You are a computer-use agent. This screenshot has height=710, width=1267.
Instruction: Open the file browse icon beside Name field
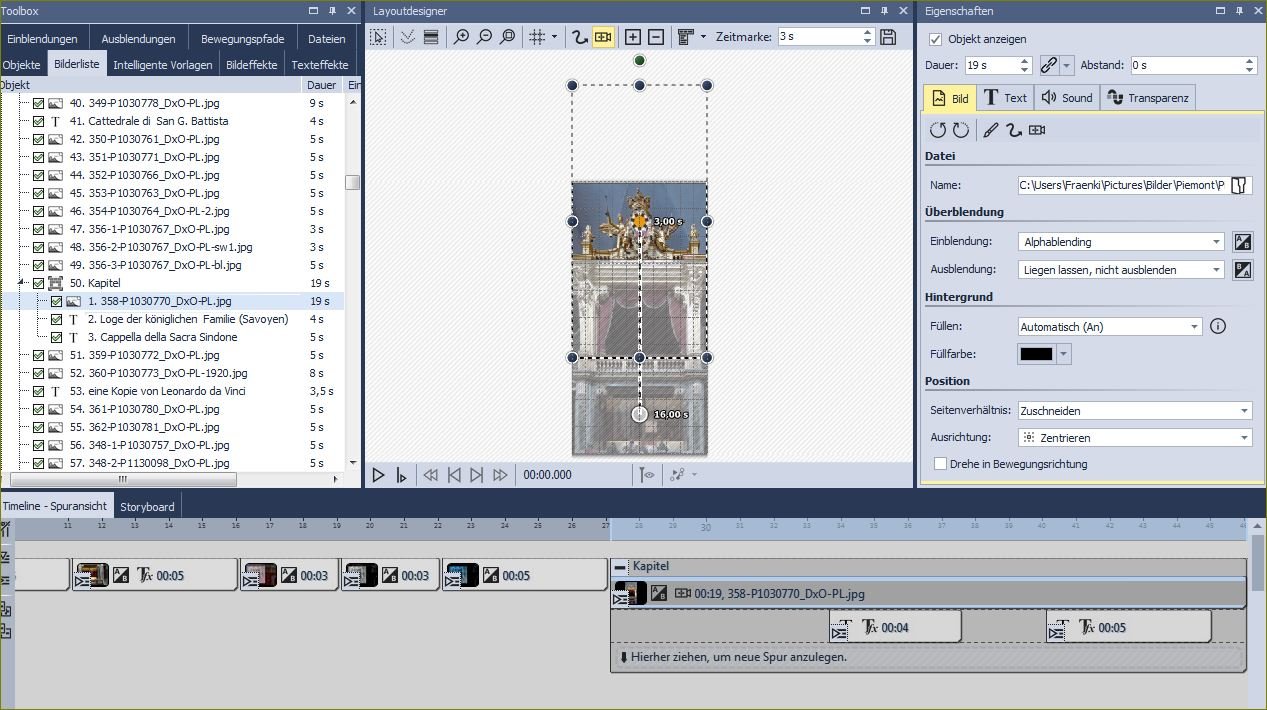[x=1240, y=185]
